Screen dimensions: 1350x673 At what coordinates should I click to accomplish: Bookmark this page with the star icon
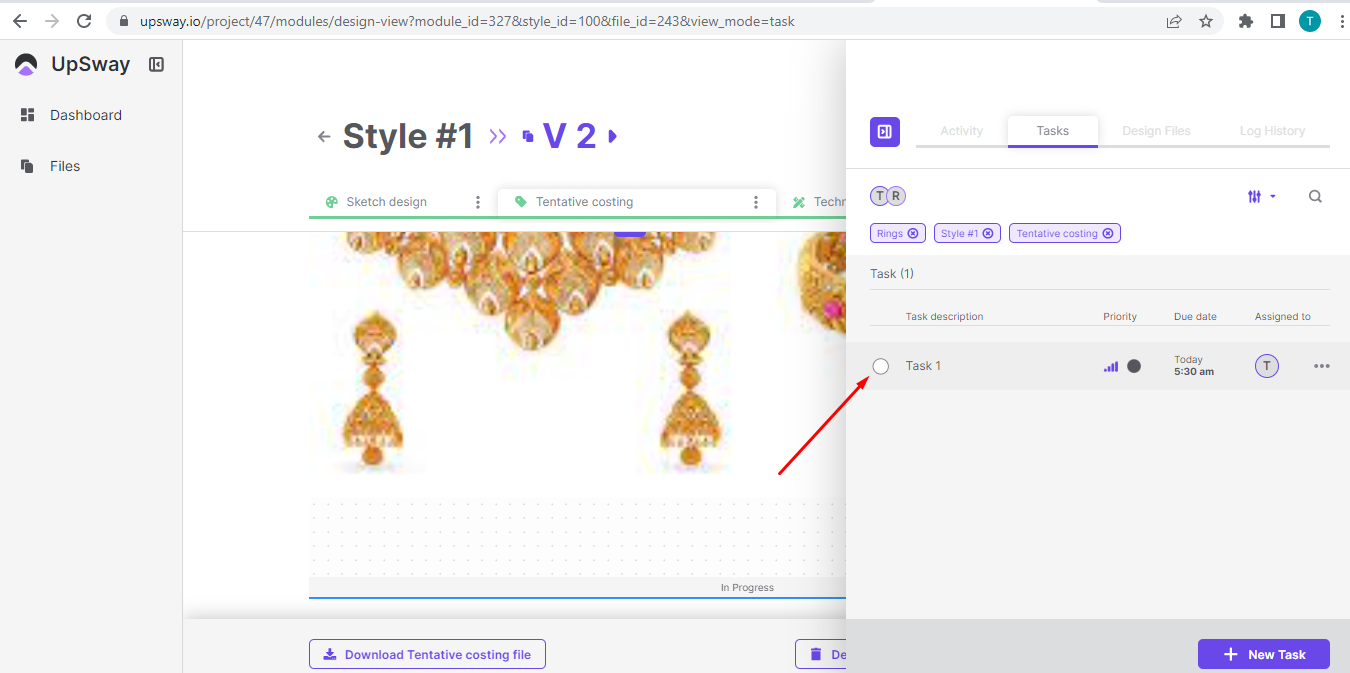click(1206, 21)
